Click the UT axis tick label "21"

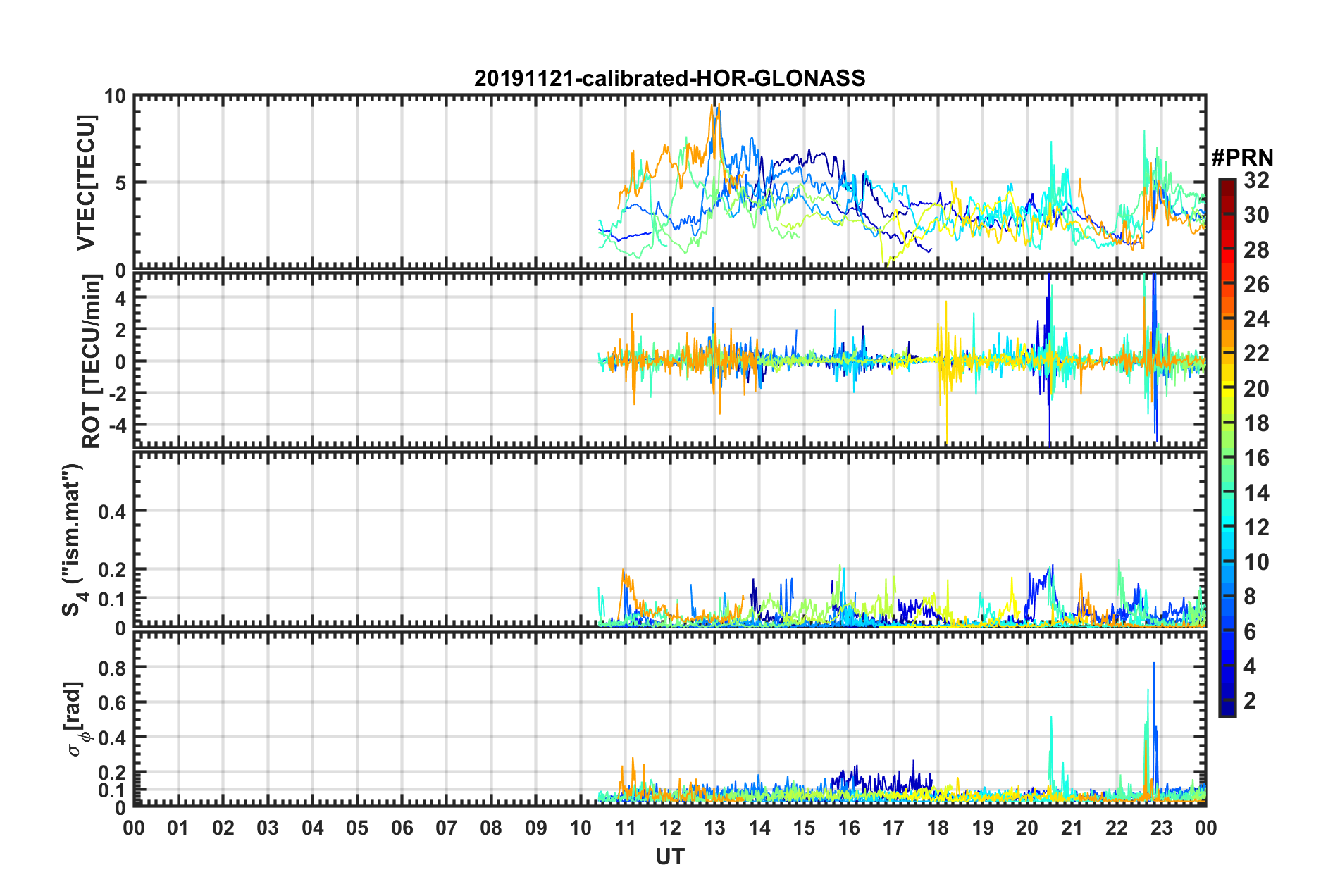(1072, 827)
